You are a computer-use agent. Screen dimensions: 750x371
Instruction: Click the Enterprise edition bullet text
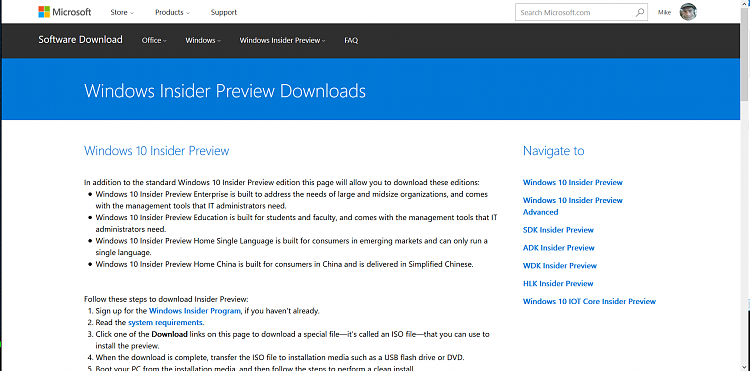click(292, 200)
